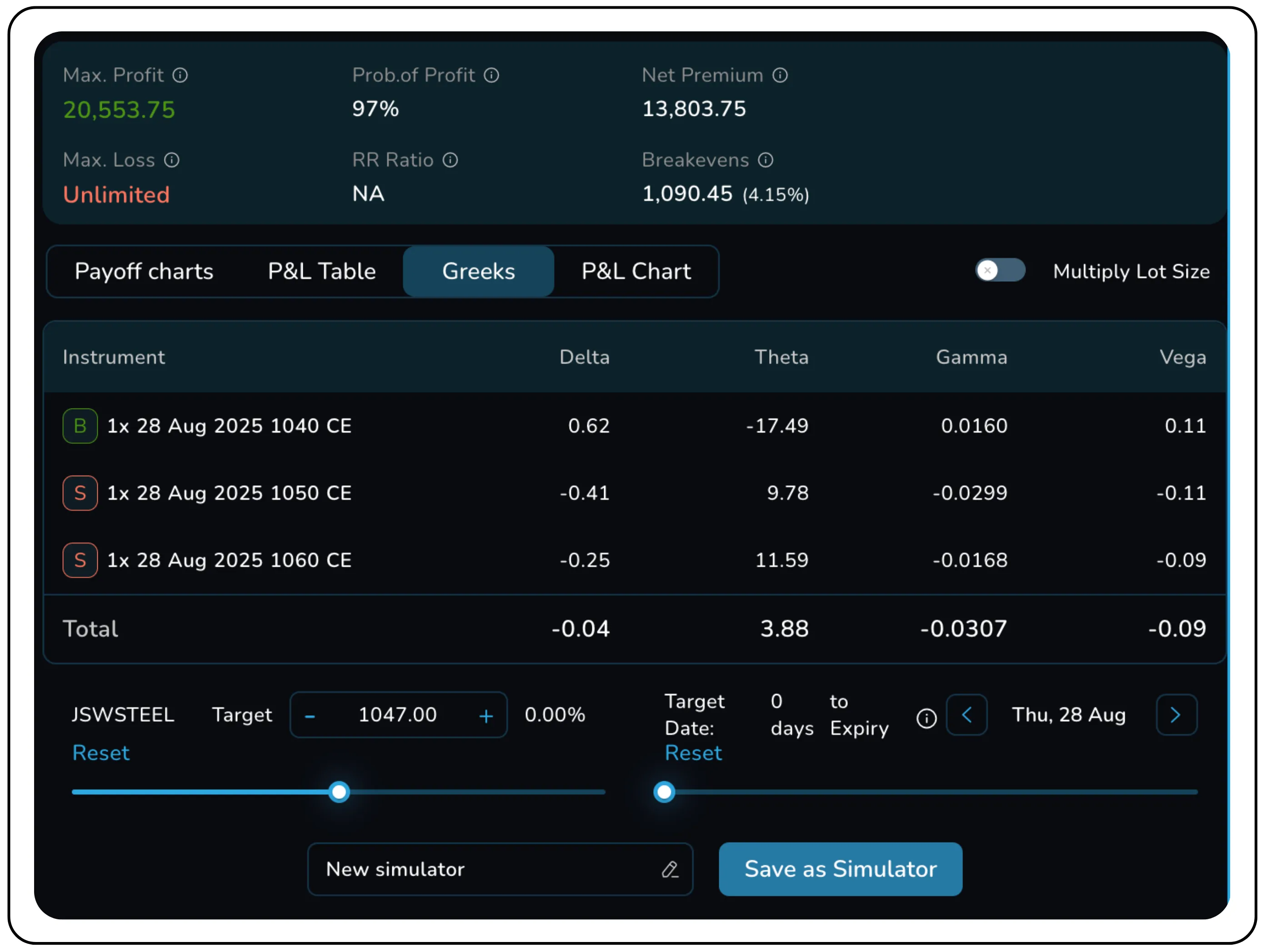This screenshot has height=952, width=1266.
Task: Open the RR Ratio info tooltip
Action: point(450,160)
